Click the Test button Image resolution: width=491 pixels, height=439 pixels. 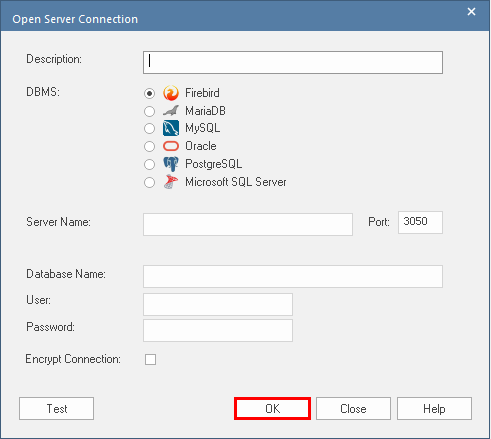56,408
